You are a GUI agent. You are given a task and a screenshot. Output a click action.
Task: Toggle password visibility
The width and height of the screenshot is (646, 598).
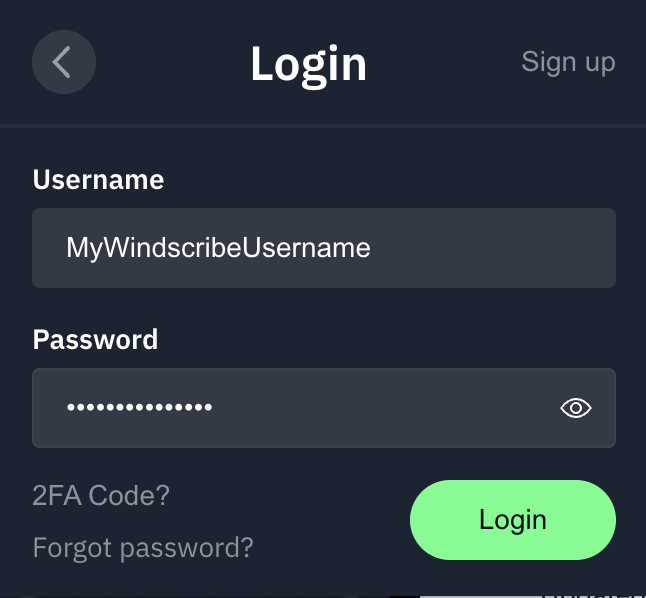[576, 408]
